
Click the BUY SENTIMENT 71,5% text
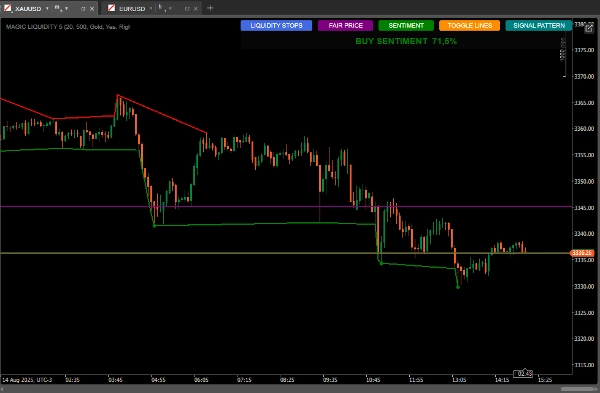point(406,41)
